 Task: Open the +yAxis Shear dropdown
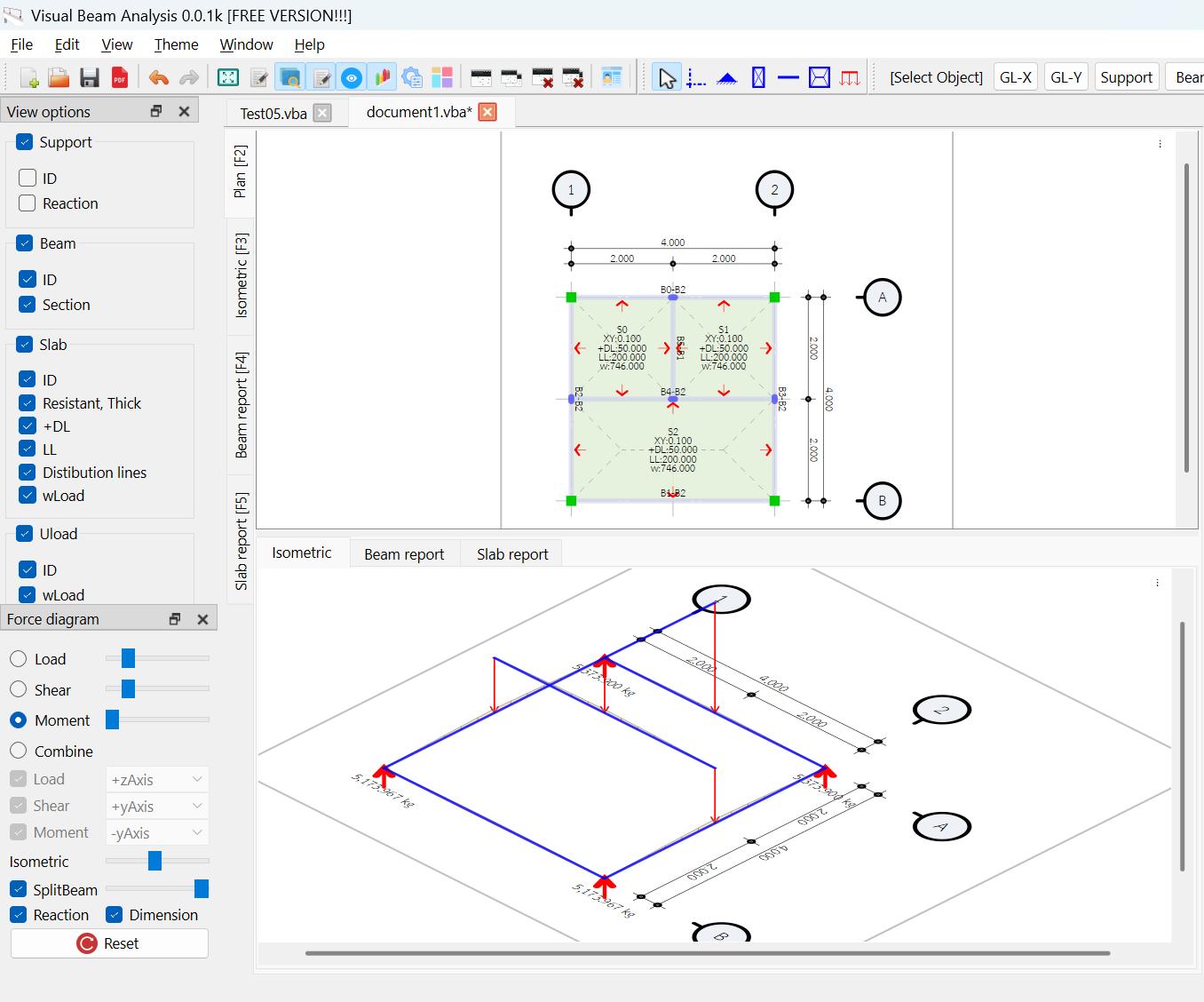pyautogui.click(x=156, y=806)
